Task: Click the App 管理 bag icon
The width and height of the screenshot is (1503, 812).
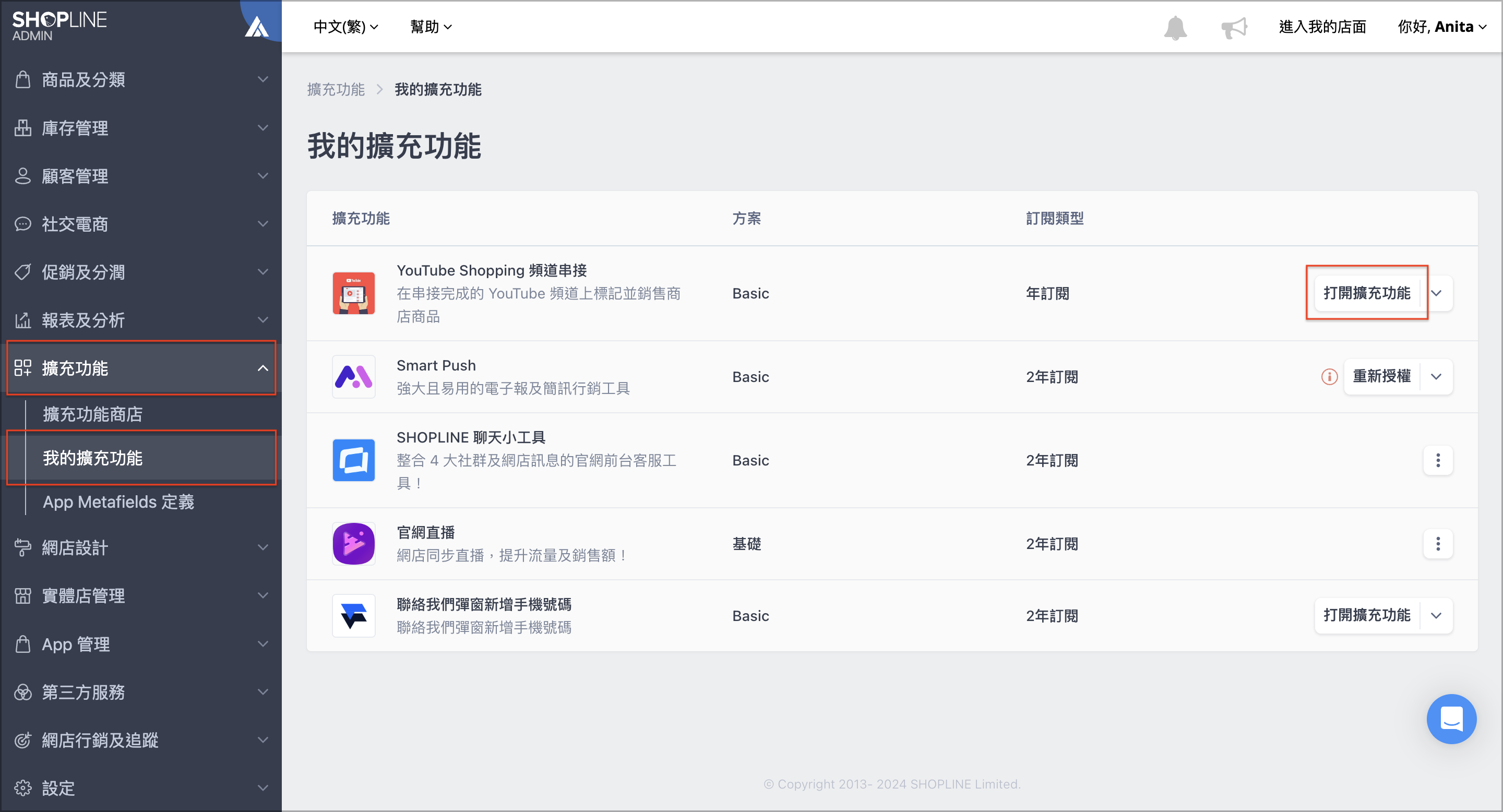Action: click(x=23, y=644)
